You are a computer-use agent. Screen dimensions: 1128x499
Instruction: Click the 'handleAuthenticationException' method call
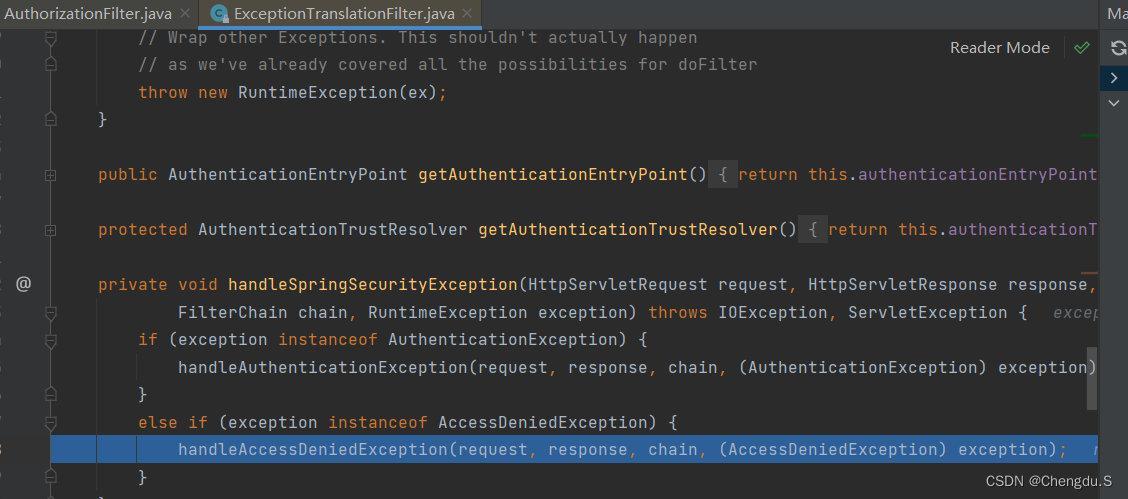pos(323,367)
